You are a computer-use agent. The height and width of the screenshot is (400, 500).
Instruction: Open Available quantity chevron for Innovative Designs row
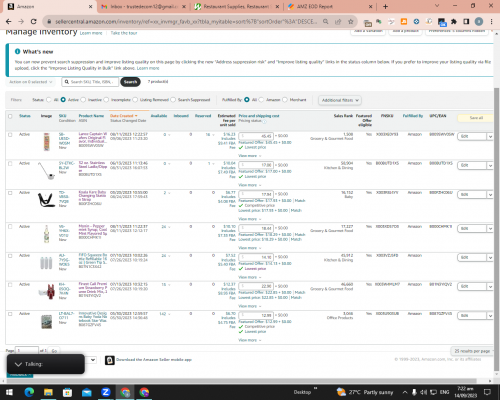coord(169,314)
